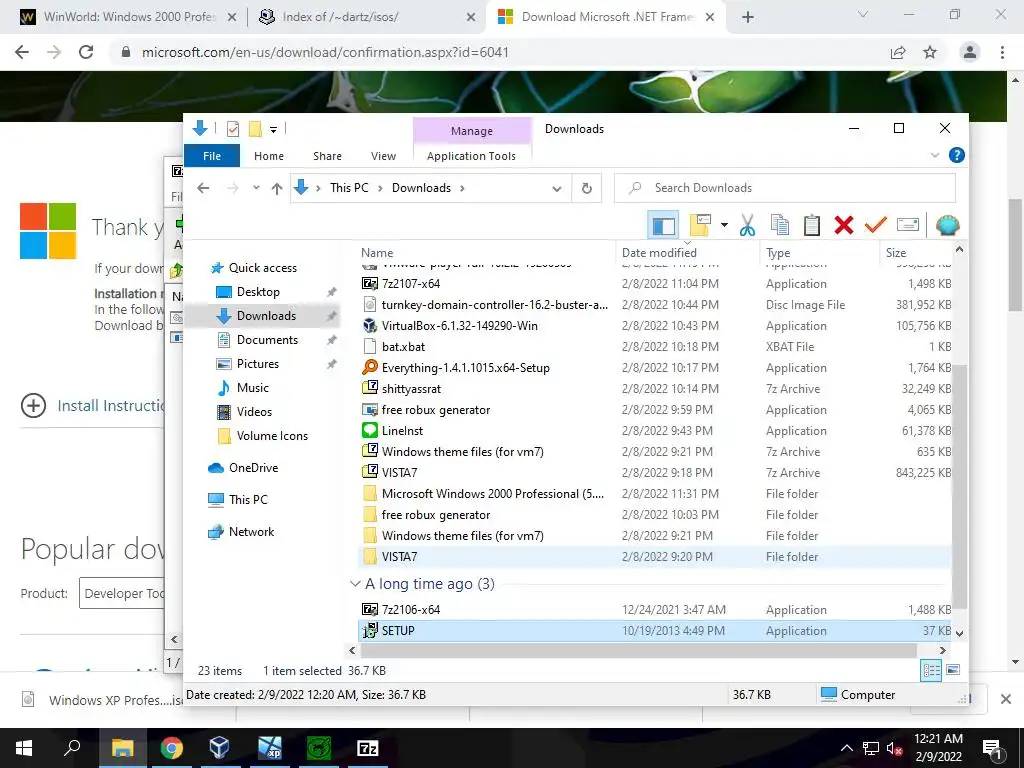Open the View ribbon tab
Screen dimensions: 1024x768
point(383,155)
